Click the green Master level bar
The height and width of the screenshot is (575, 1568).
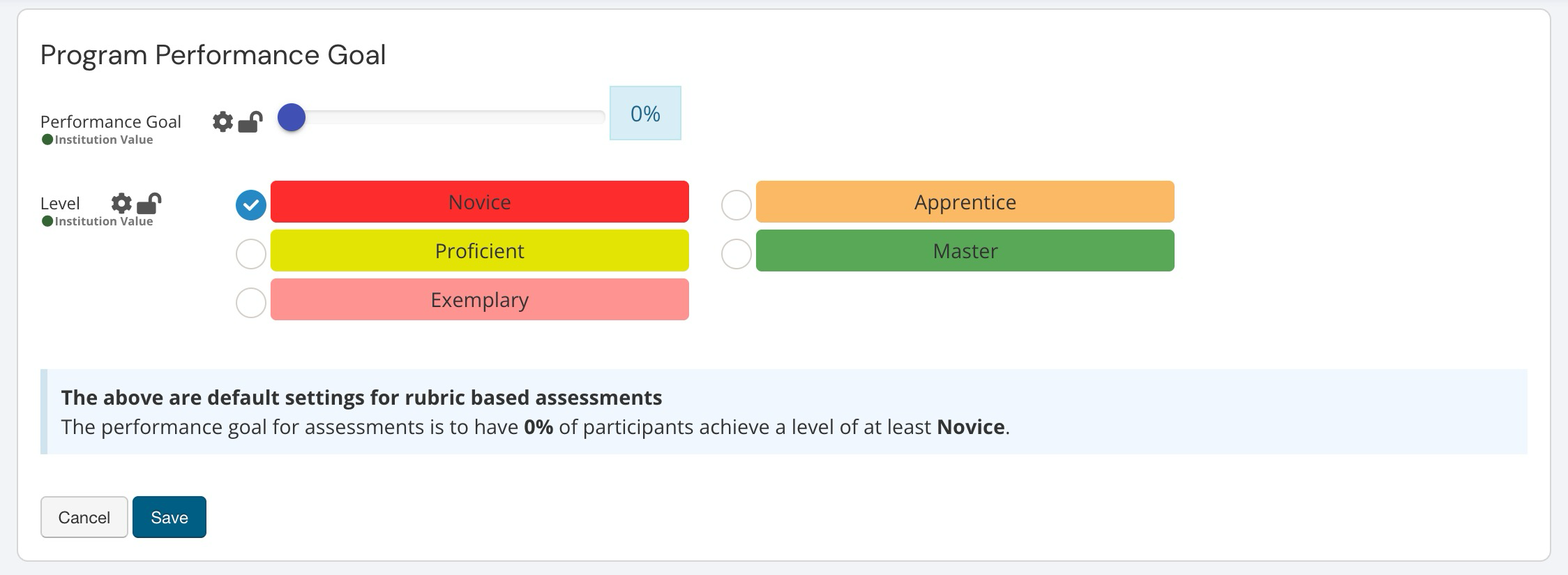pyautogui.click(x=965, y=251)
